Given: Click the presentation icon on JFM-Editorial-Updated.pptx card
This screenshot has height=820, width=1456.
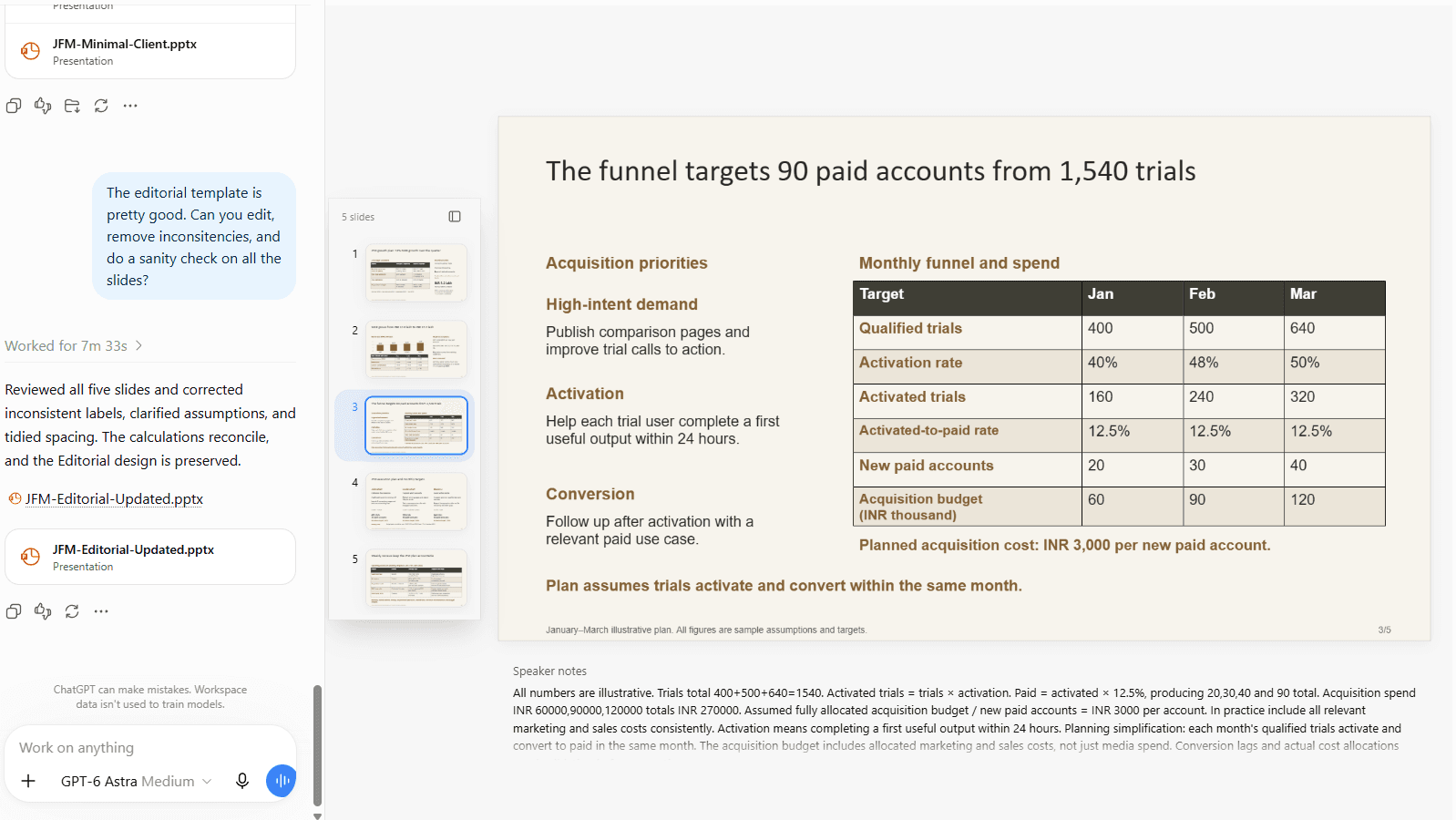Looking at the screenshot, I should coord(30,557).
